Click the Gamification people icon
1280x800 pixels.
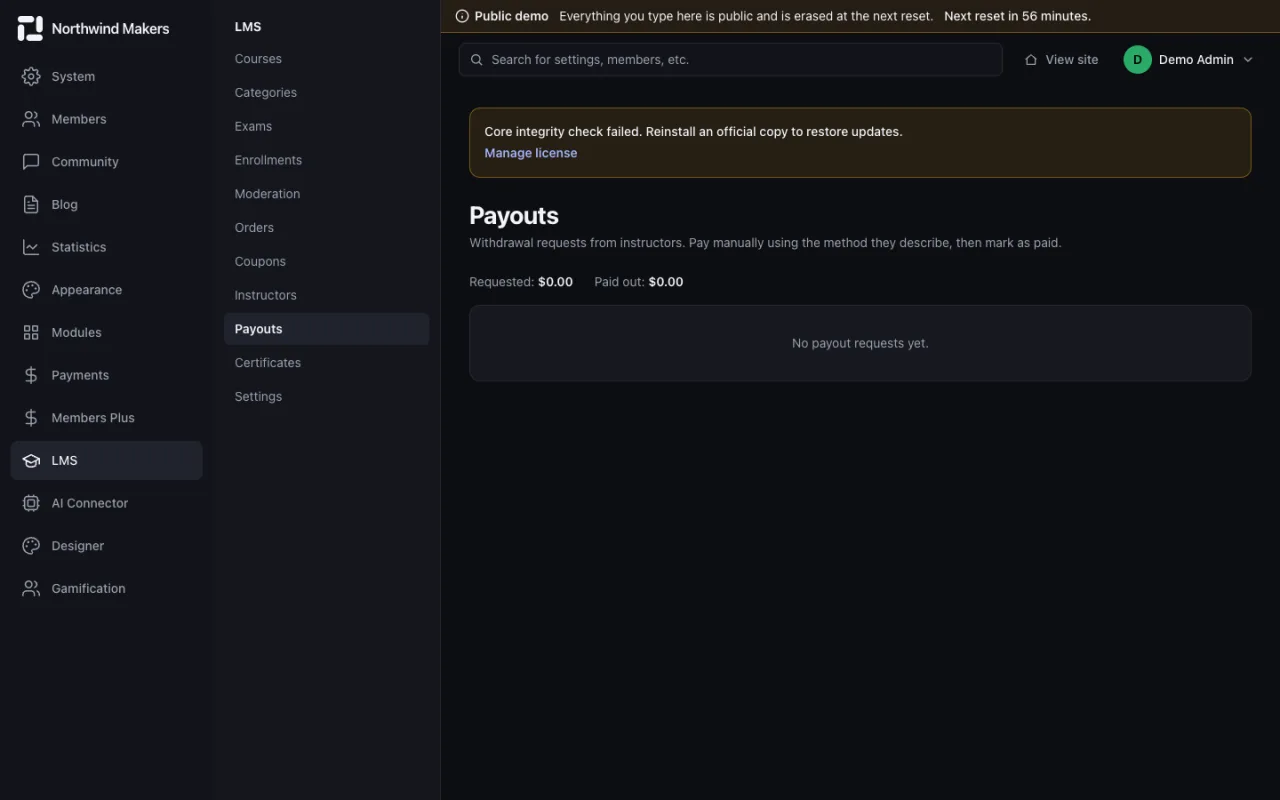31,588
